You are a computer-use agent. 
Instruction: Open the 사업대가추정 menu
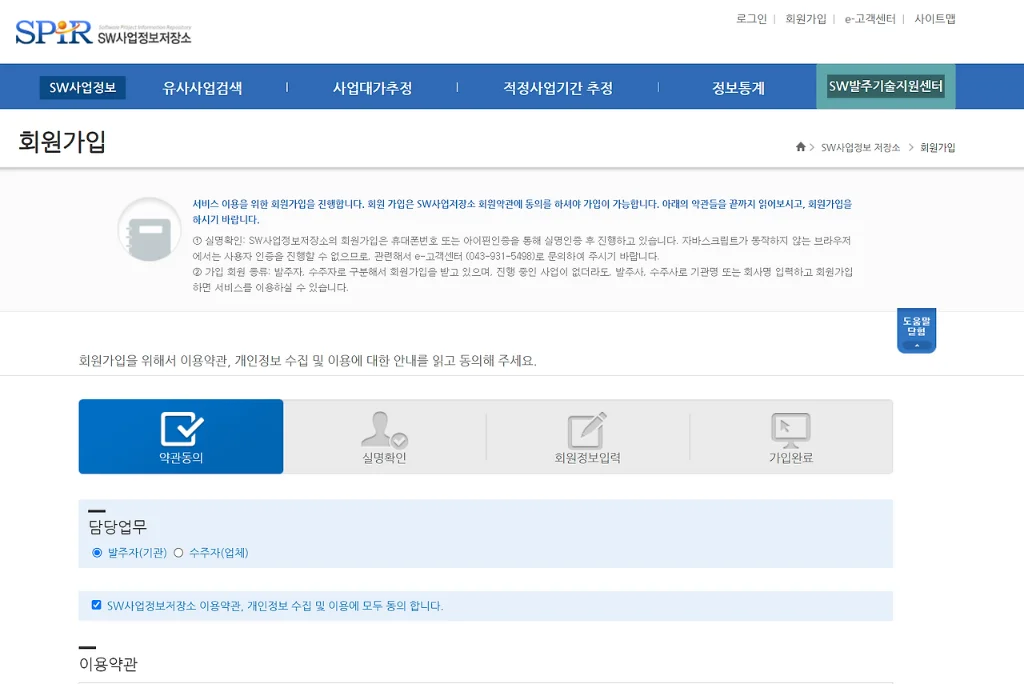372,88
